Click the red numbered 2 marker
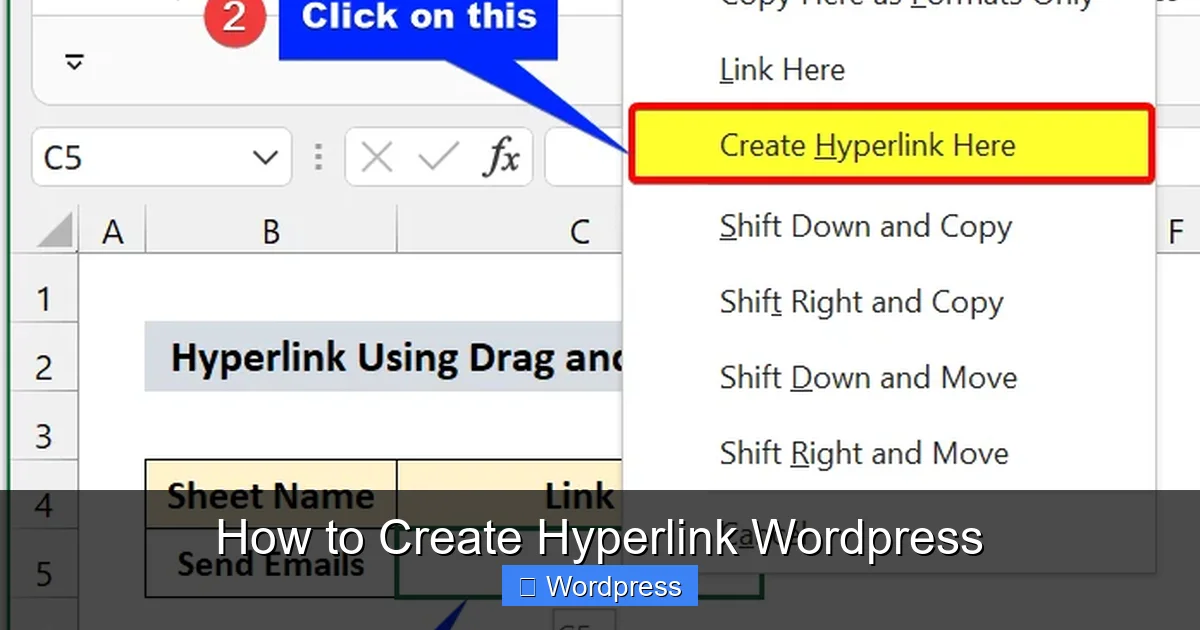The image size is (1200, 630). click(x=235, y=18)
